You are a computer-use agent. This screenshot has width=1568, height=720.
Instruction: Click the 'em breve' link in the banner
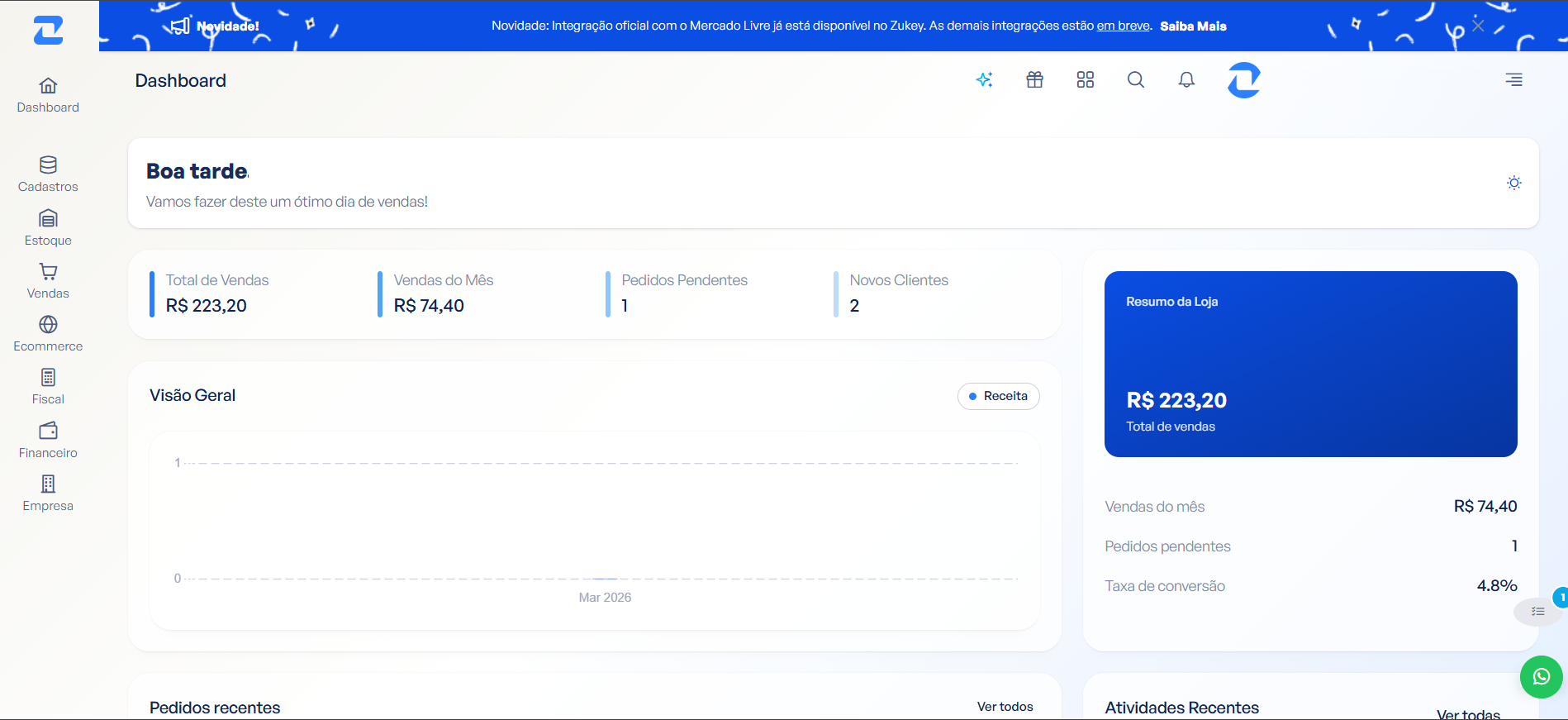pos(1124,26)
